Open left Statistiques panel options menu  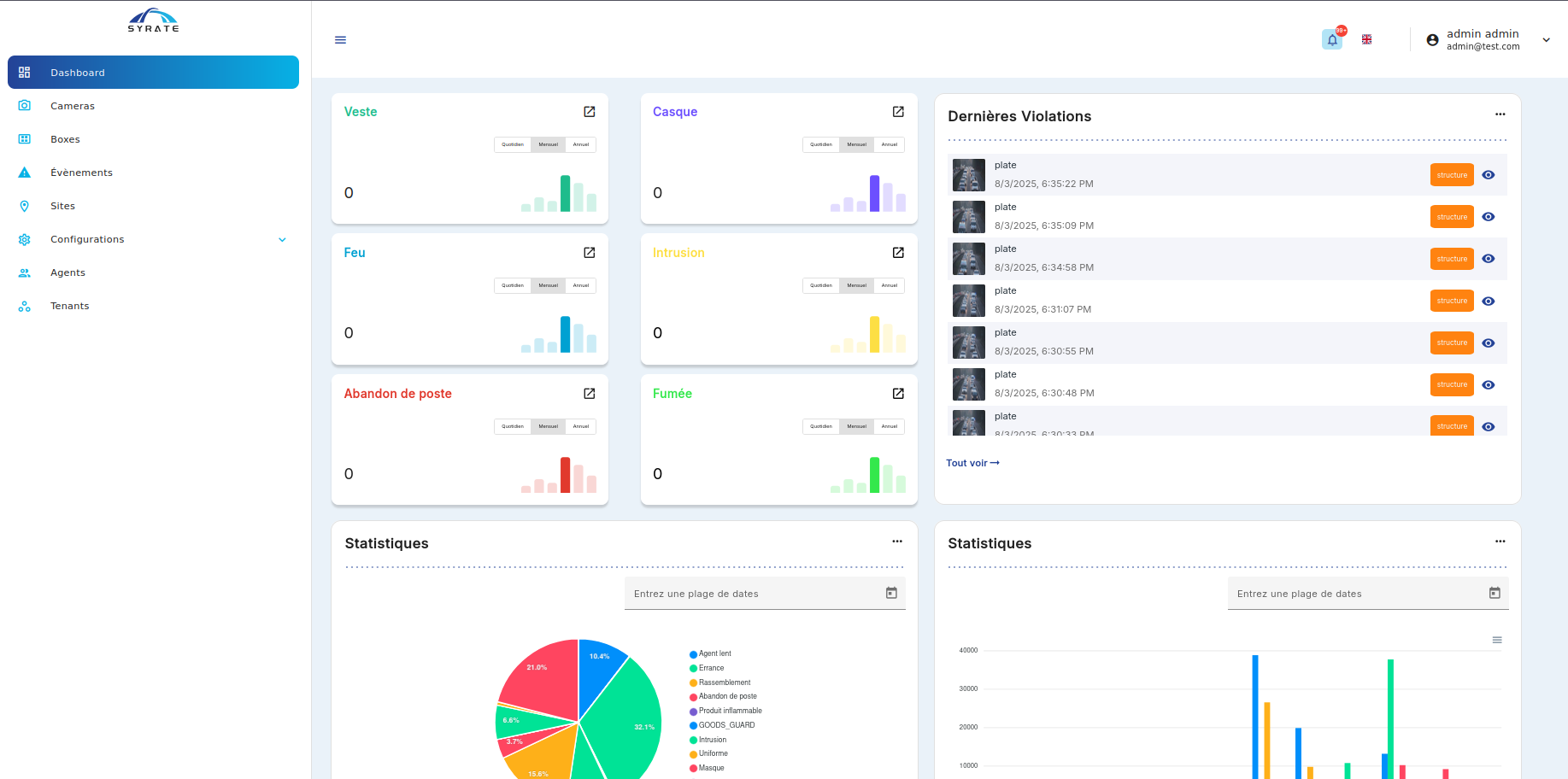tap(897, 542)
